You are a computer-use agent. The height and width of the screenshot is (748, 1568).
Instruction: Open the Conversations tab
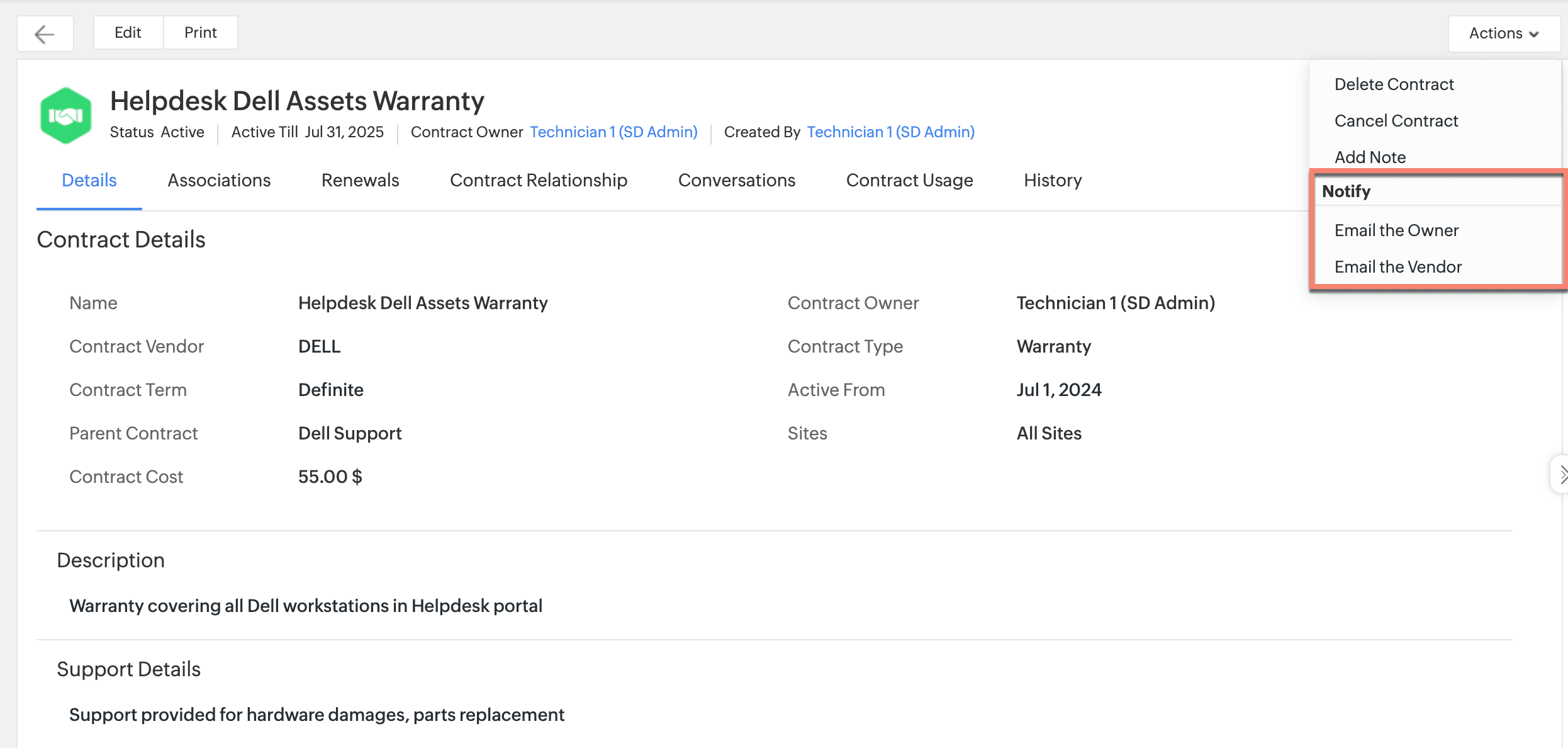point(736,181)
